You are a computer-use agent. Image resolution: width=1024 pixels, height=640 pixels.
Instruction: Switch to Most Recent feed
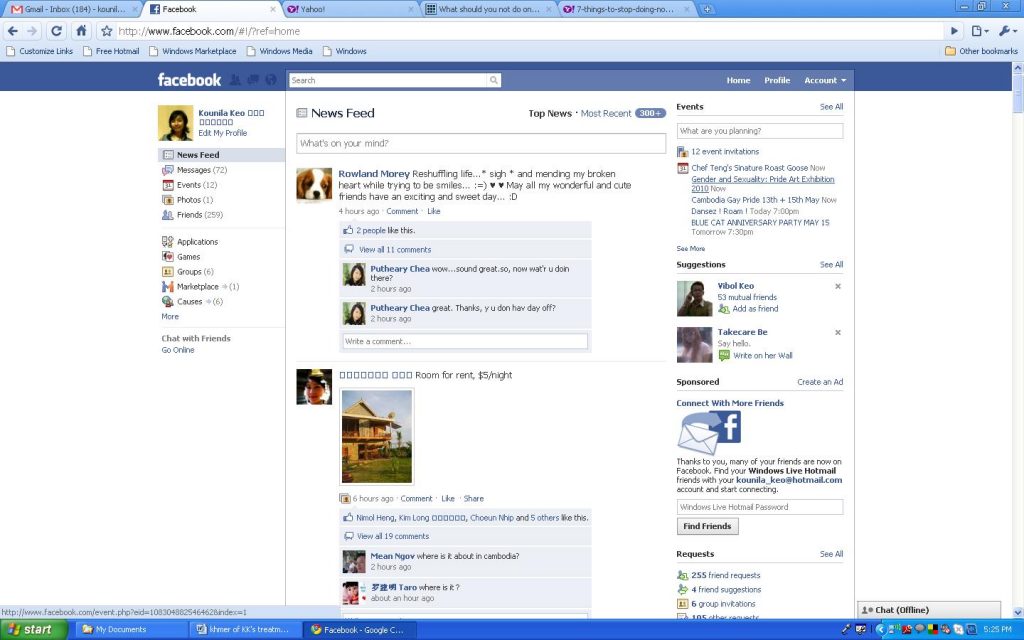point(605,114)
